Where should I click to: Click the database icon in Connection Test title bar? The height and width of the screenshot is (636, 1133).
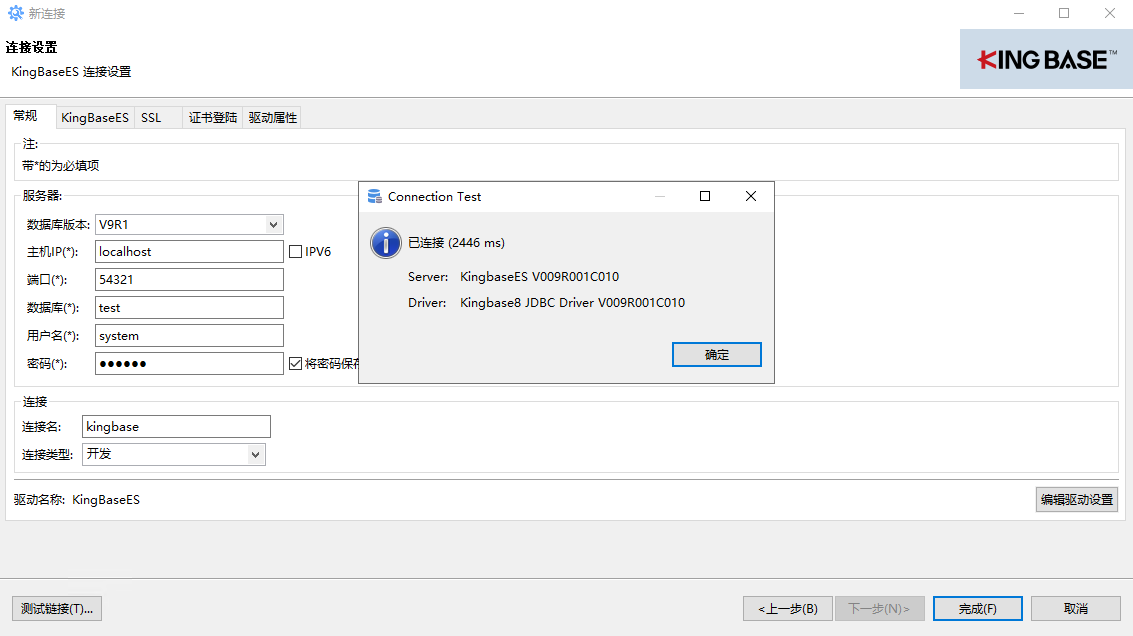pos(374,197)
